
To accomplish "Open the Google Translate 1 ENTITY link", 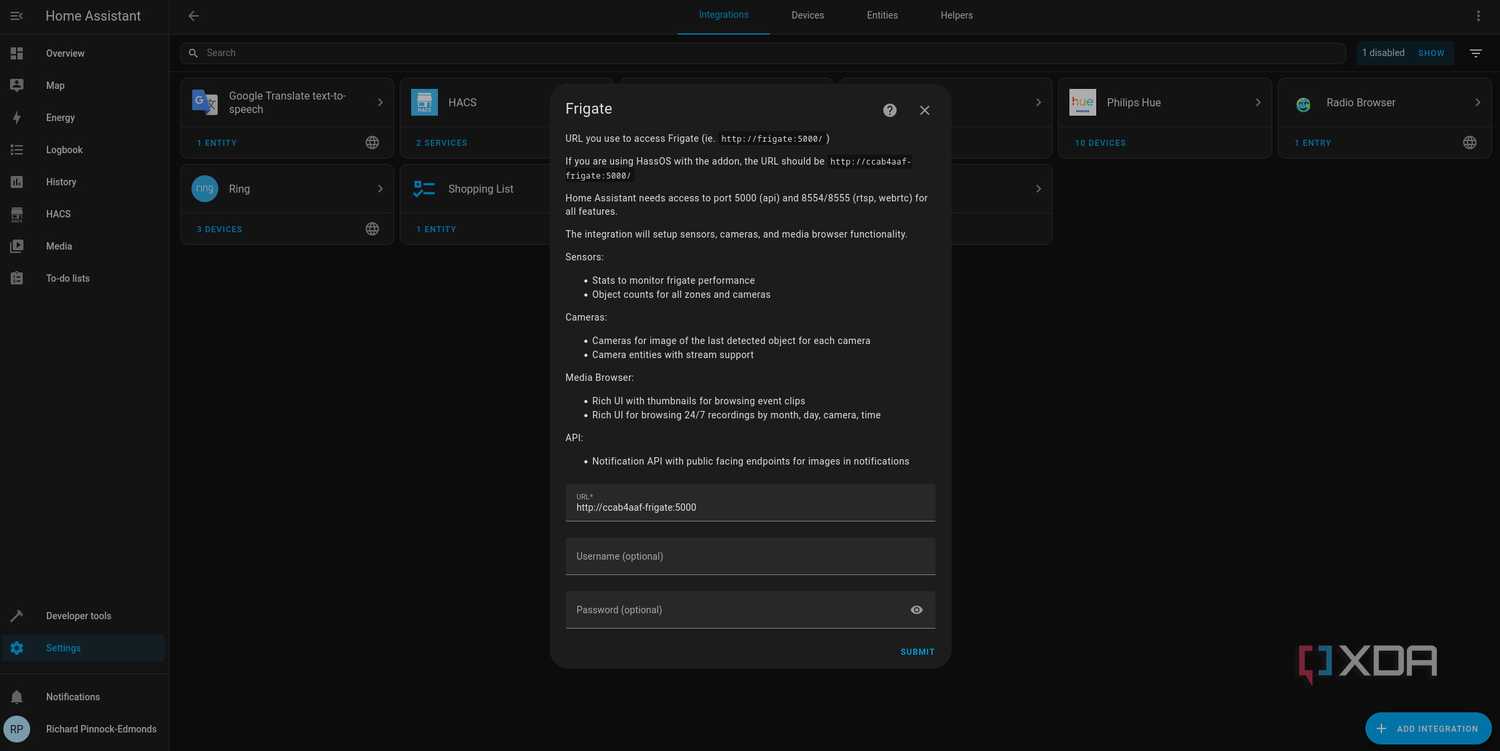I will pyautogui.click(x=217, y=143).
